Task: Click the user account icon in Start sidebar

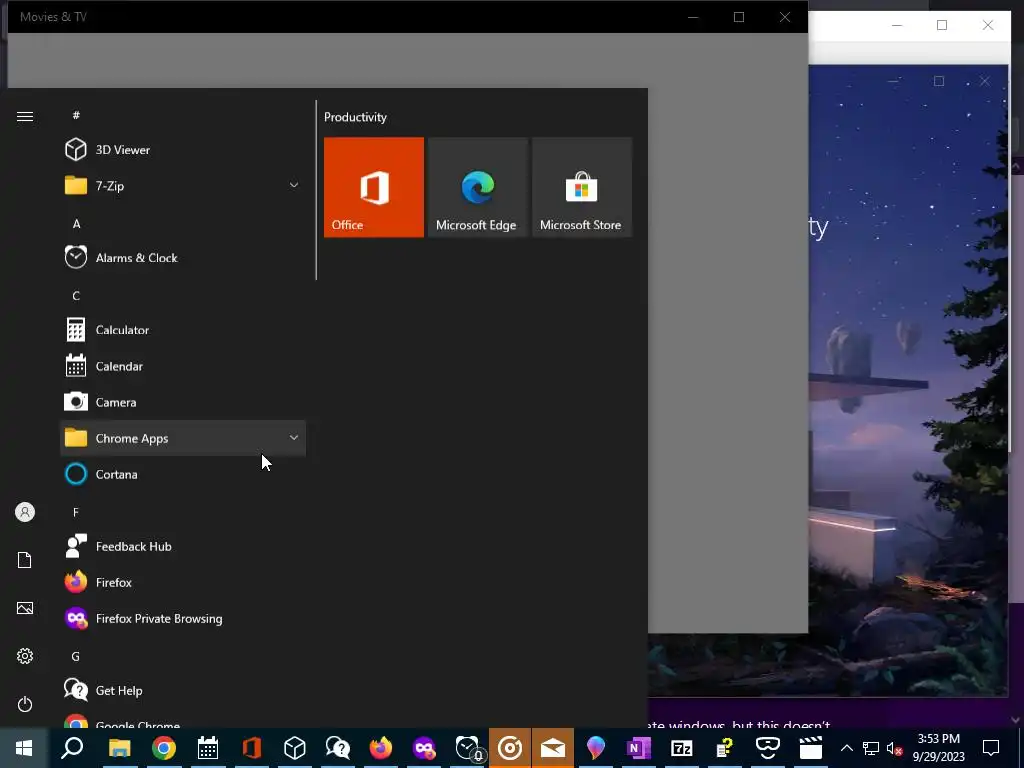Action: pos(25,512)
